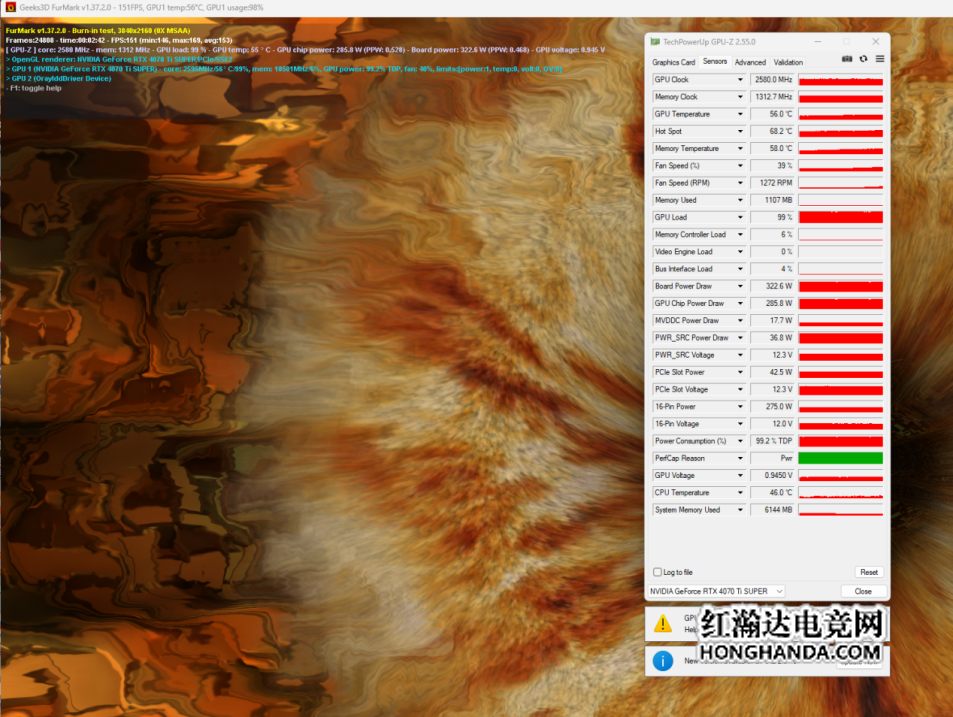The image size is (953, 717).
Task: Expand the Board Power Draw dropdown
Action: tap(740, 286)
